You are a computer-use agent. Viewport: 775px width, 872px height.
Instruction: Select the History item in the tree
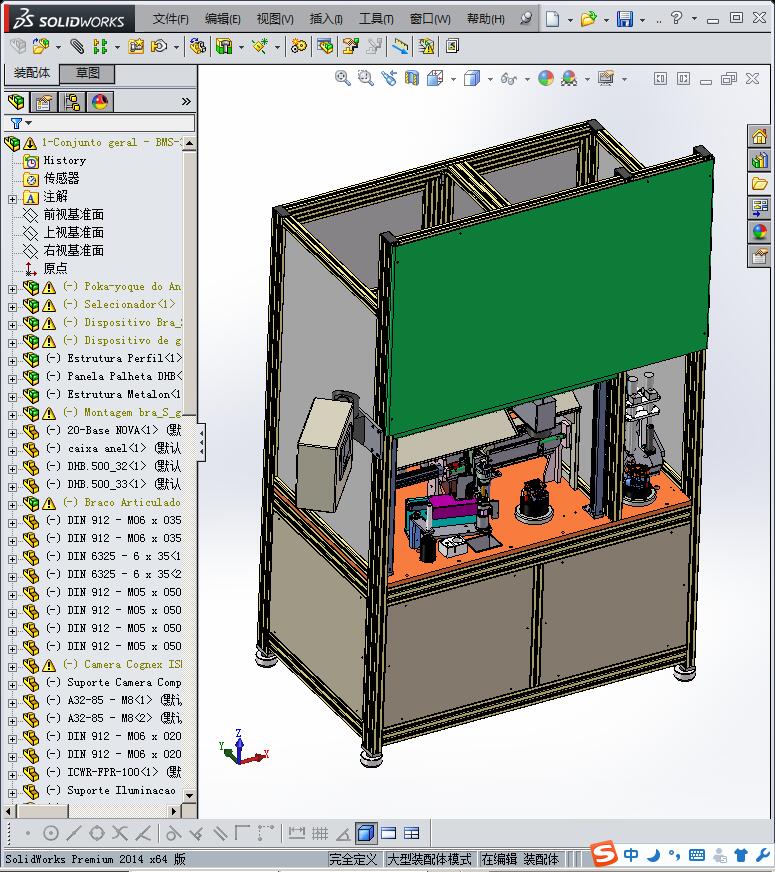click(65, 160)
